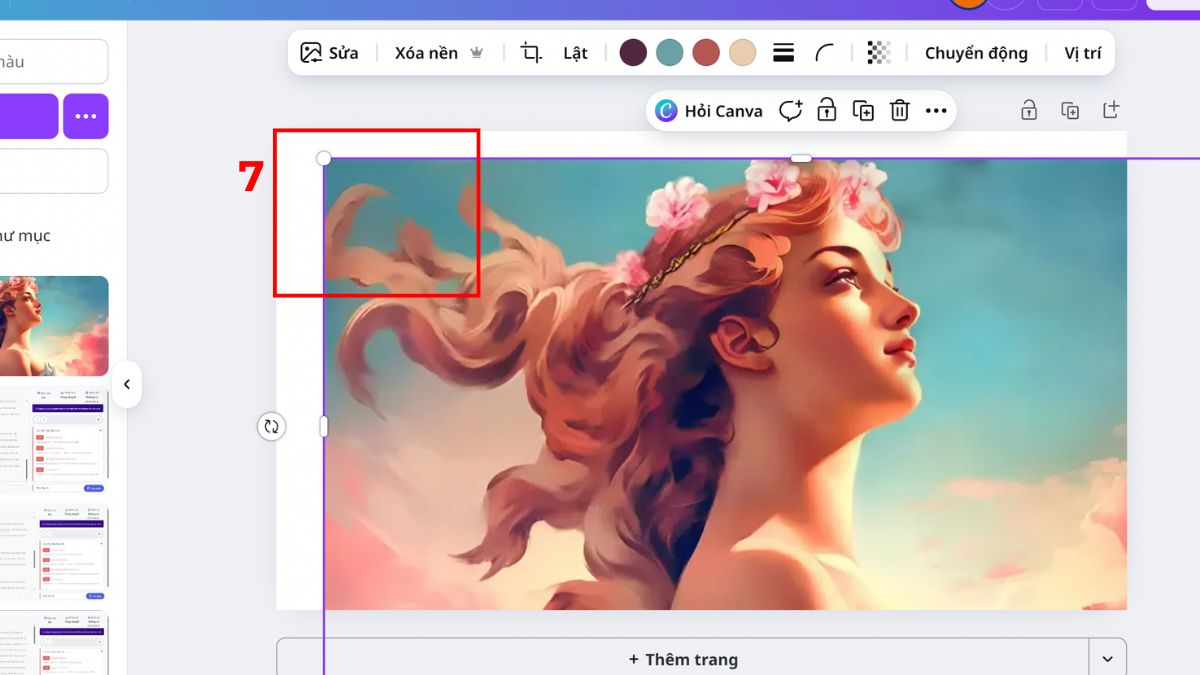Duplicate the selected image element

(863, 111)
